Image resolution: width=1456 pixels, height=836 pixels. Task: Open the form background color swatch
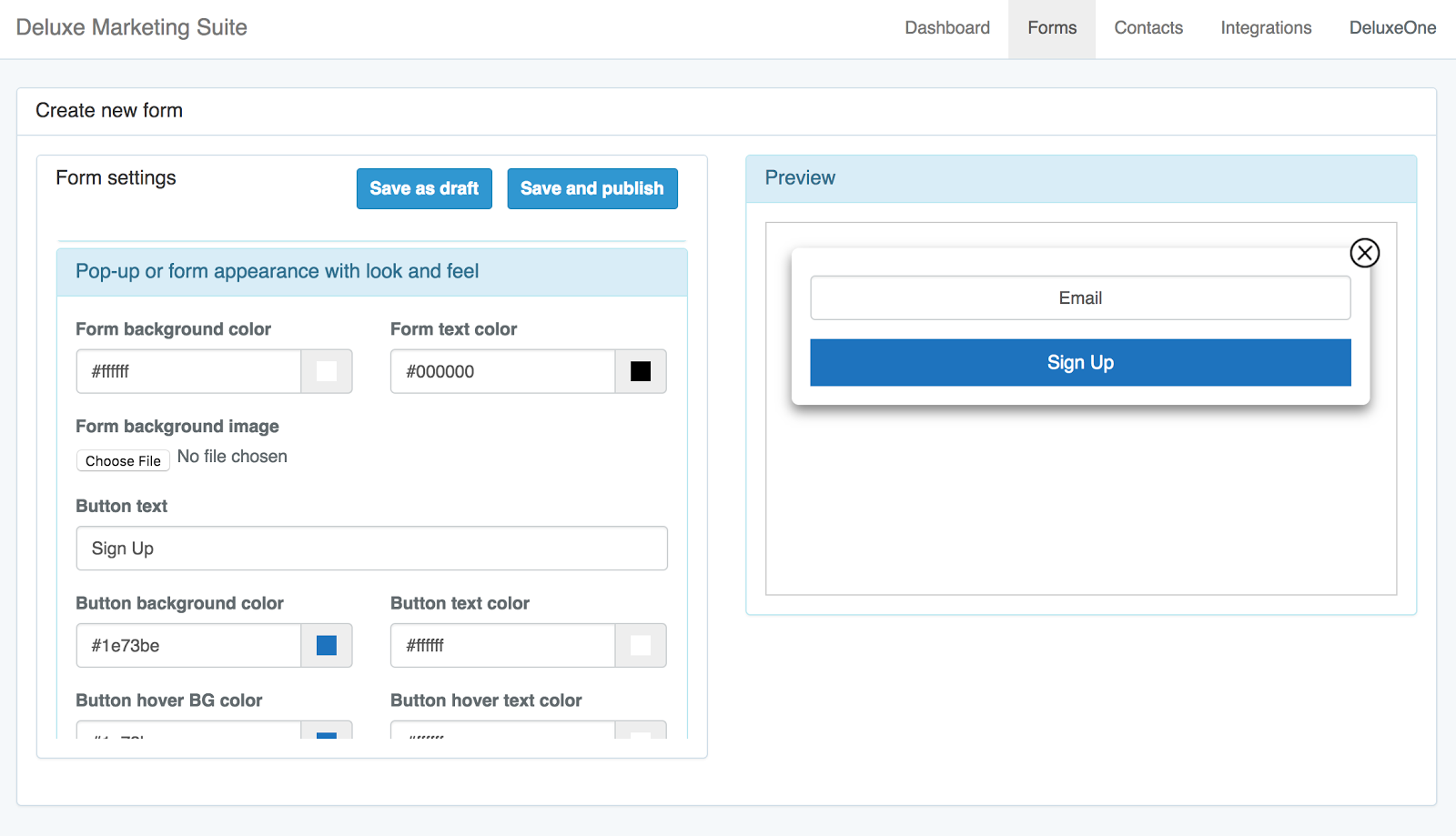pos(327,371)
